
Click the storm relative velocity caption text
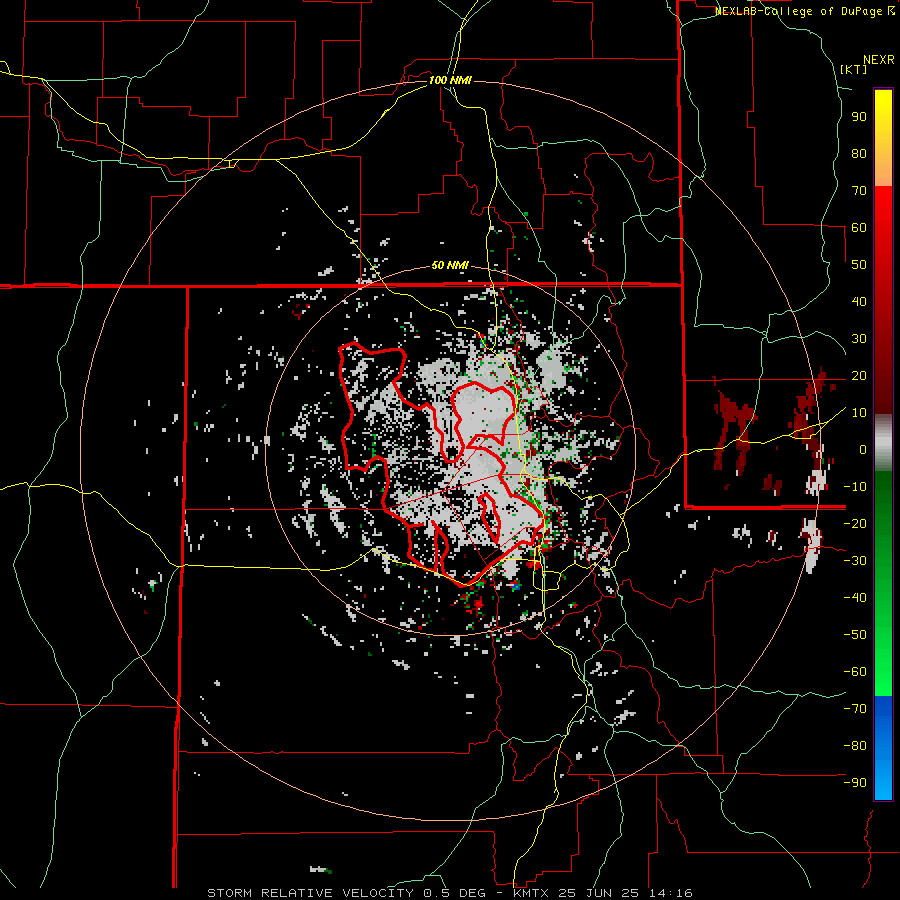coord(450,893)
